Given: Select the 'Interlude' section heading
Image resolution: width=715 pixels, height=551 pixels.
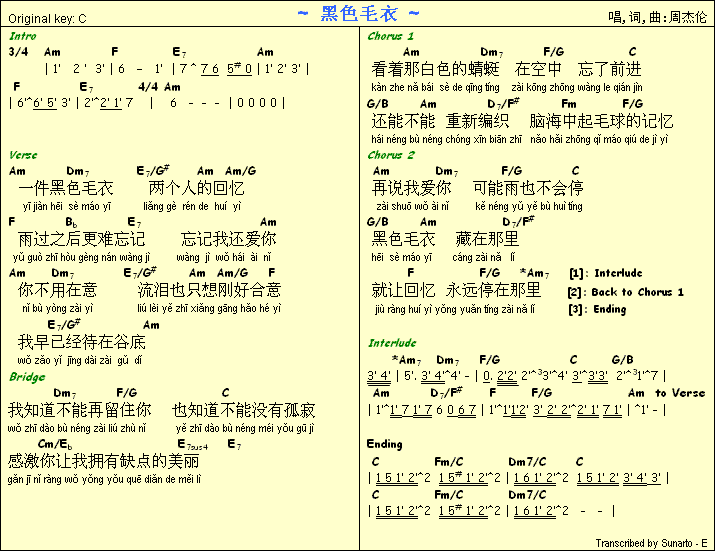Looking at the screenshot, I should point(392,343).
